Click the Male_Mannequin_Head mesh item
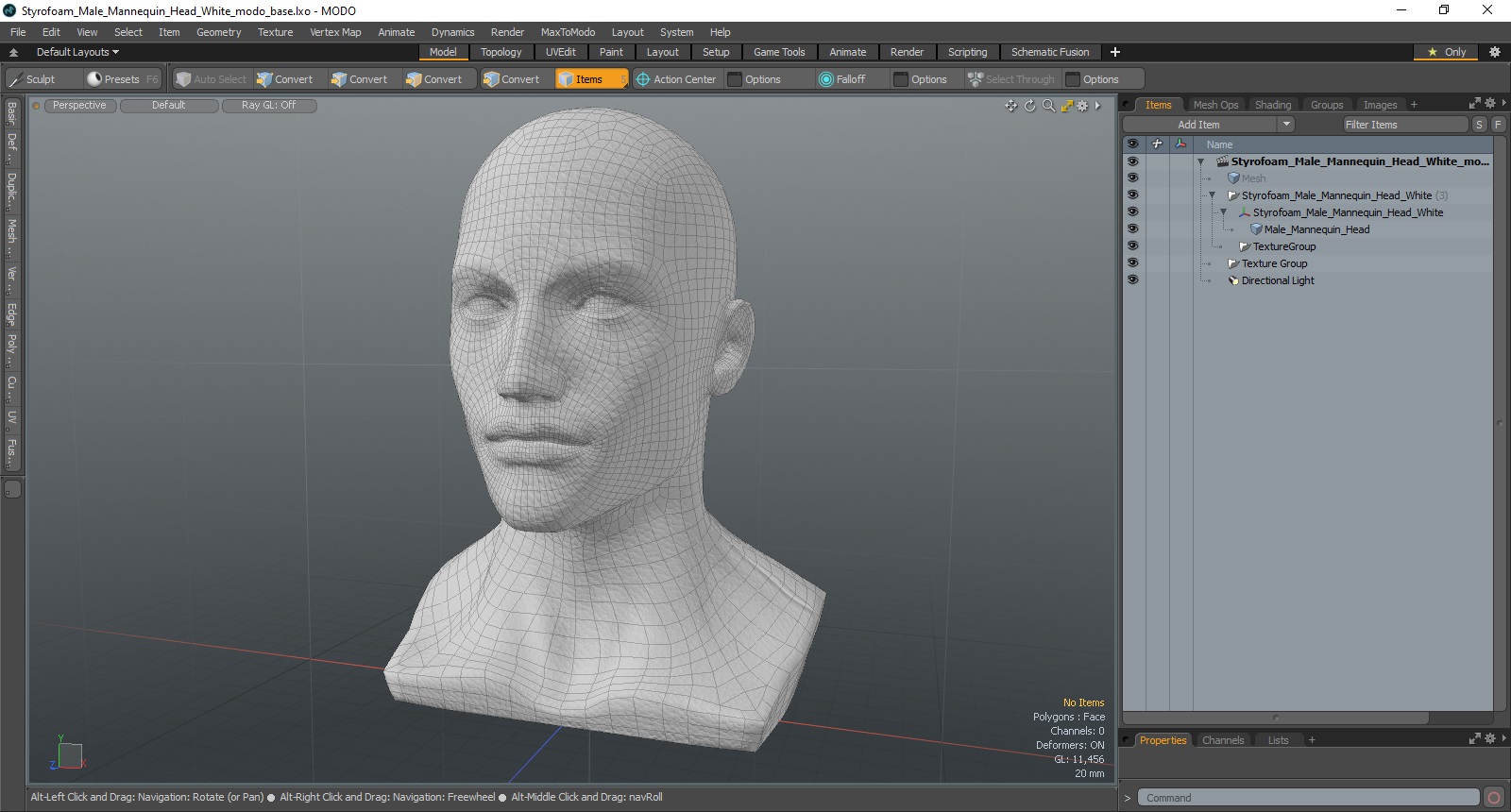This screenshot has height=812, width=1511. (x=1316, y=229)
